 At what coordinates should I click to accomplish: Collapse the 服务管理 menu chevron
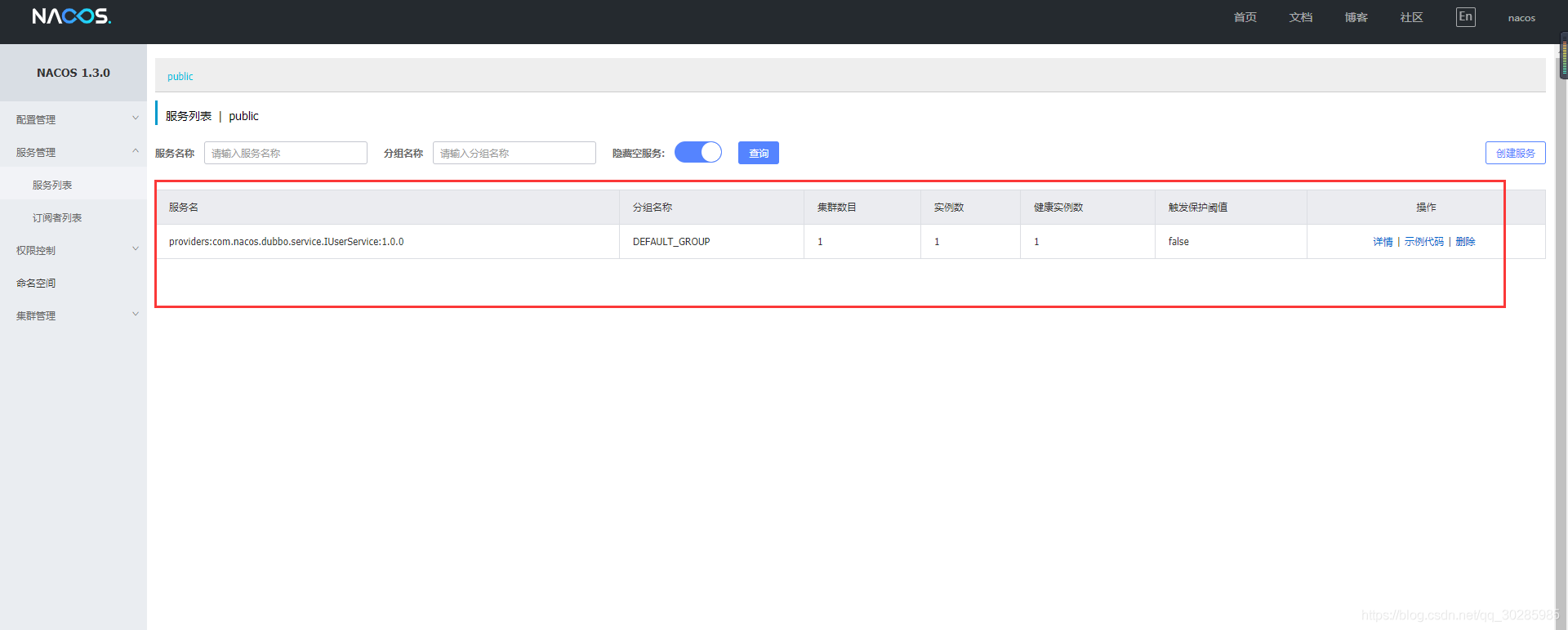point(136,151)
